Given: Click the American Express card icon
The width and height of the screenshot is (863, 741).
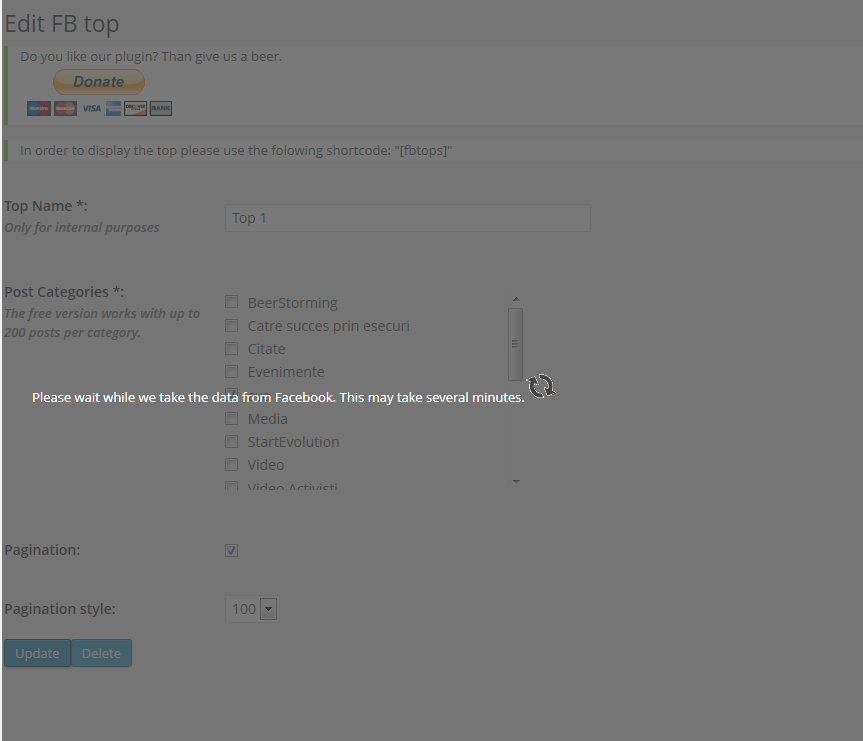Looking at the screenshot, I should pos(113,108).
